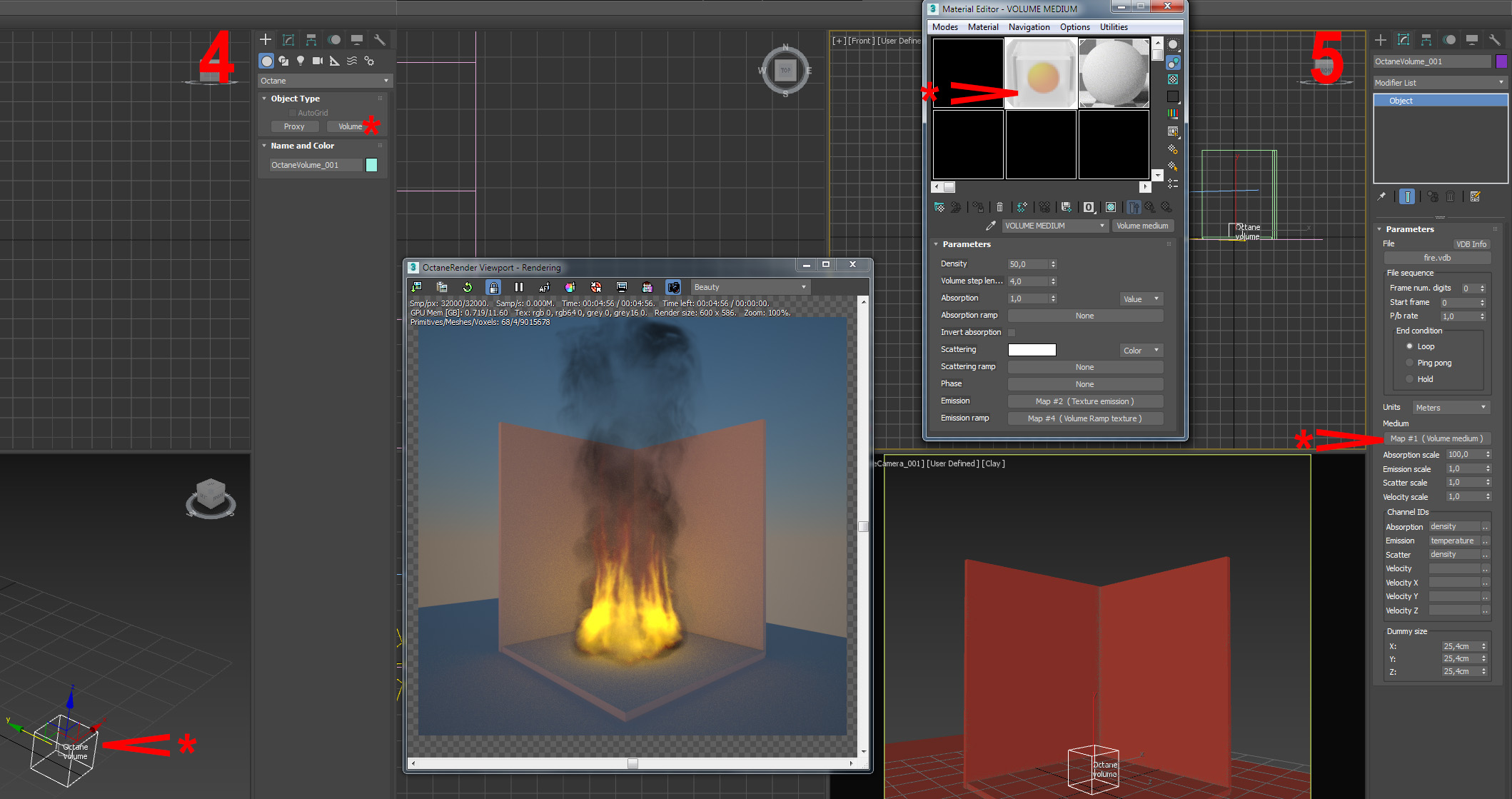Click the VDB Info button
Viewport: 1512px width, 799px height.
(1471, 244)
